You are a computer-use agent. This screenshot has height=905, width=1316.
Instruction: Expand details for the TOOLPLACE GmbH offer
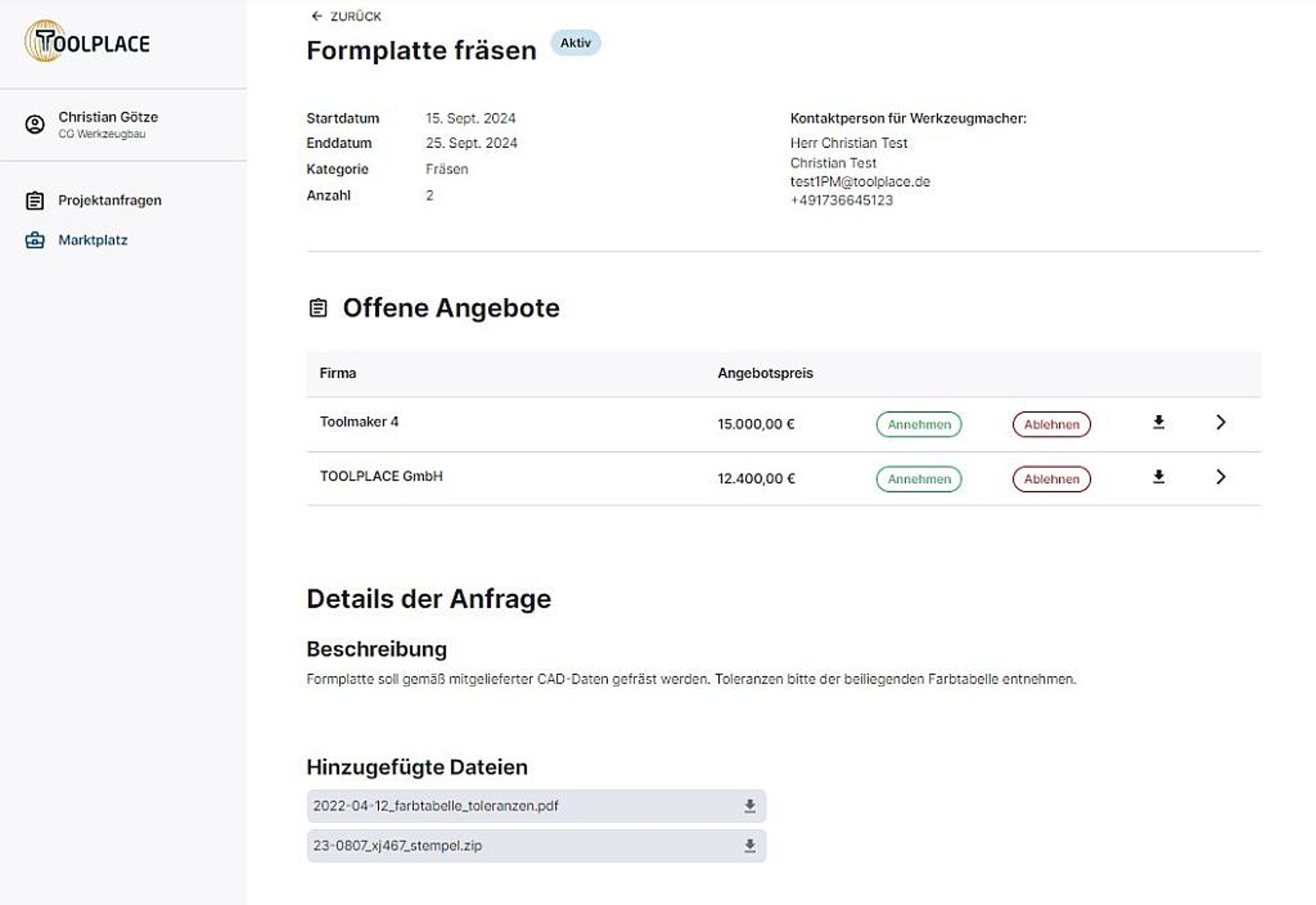coord(1221,478)
